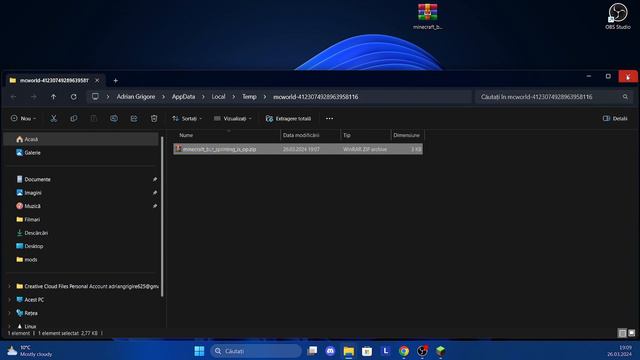Open Microsoft Store from the taskbar
Viewport: 640px width, 360px height.
tap(367, 351)
